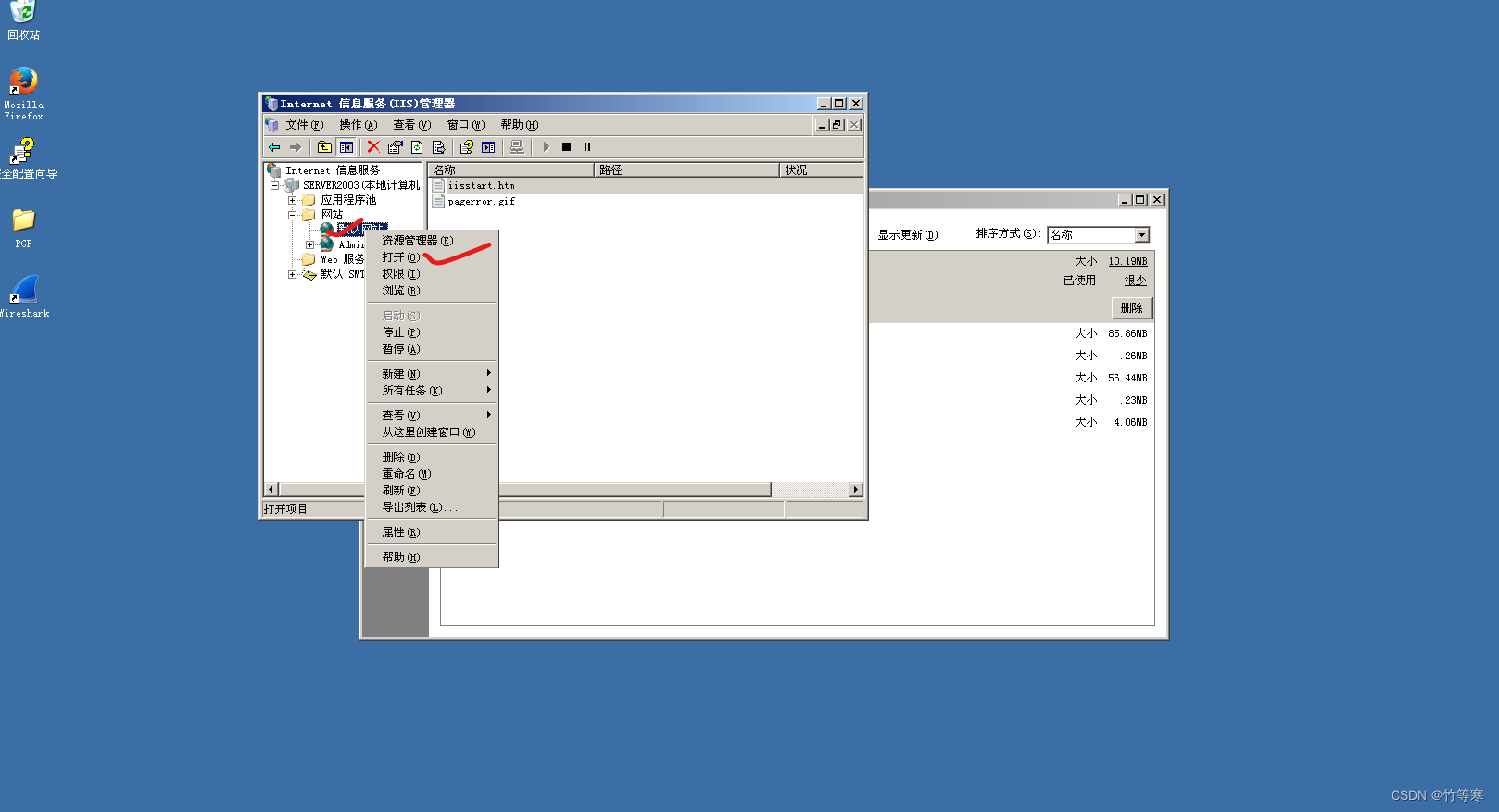This screenshot has width=1499, height=812.
Task: Select the 应用程序池 folder in tree
Action: click(x=348, y=200)
